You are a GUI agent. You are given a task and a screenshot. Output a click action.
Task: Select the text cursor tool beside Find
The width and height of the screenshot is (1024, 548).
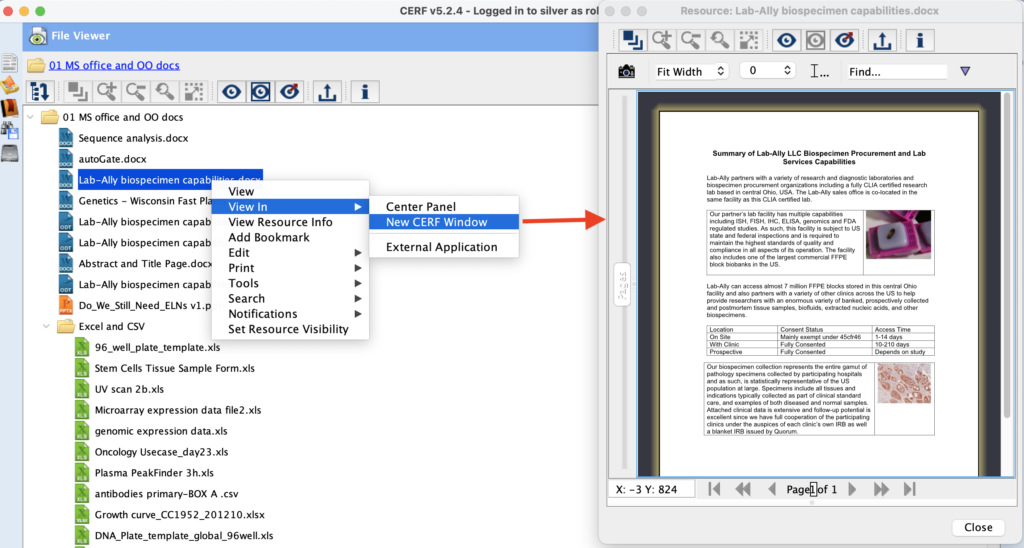coord(820,72)
